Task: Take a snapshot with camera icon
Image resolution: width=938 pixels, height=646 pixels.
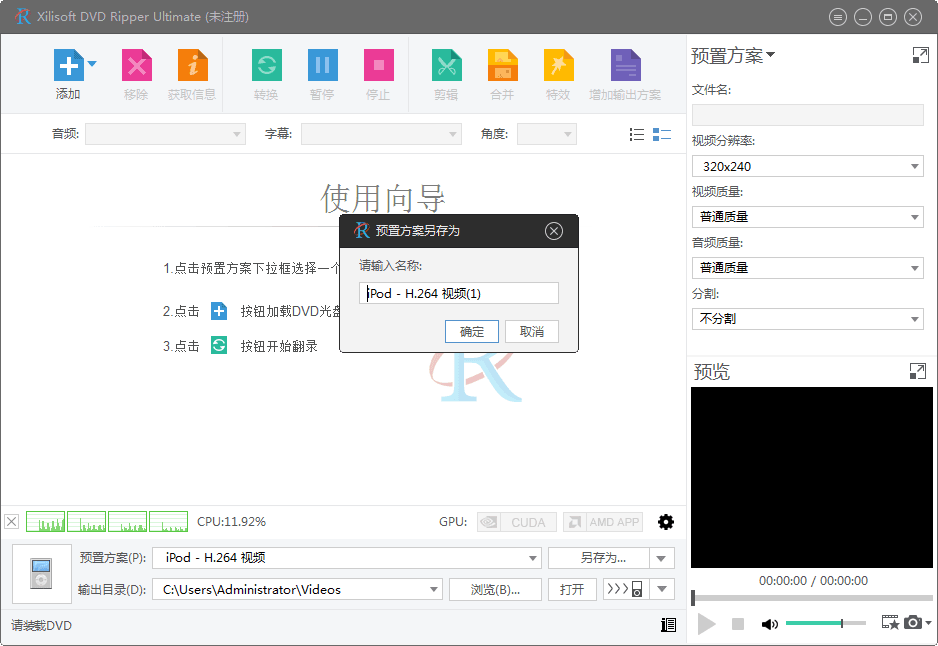Action: 913,623
